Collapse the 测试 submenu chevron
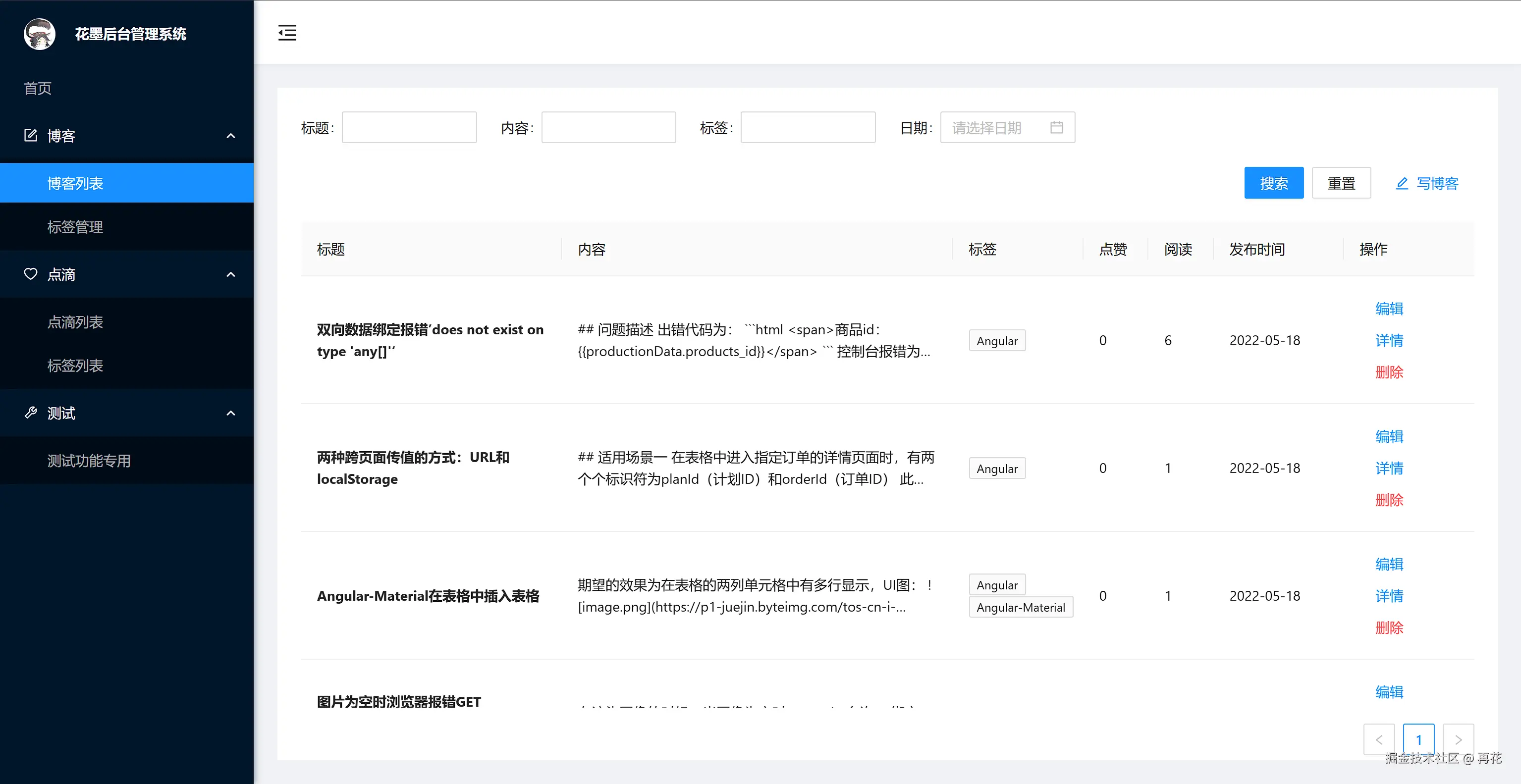Screen dimensions: 1521x784 pos(231,413)
